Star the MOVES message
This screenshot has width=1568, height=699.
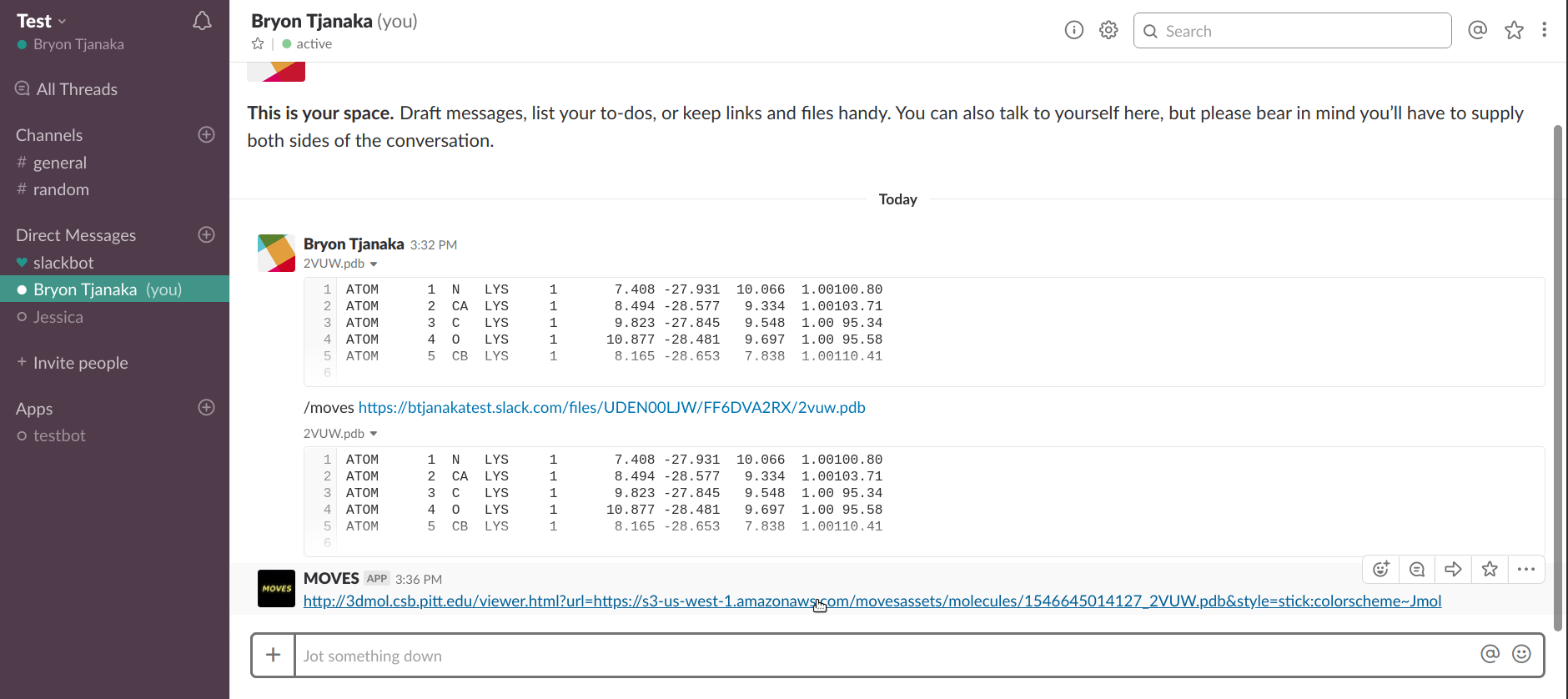[1490, 570]
